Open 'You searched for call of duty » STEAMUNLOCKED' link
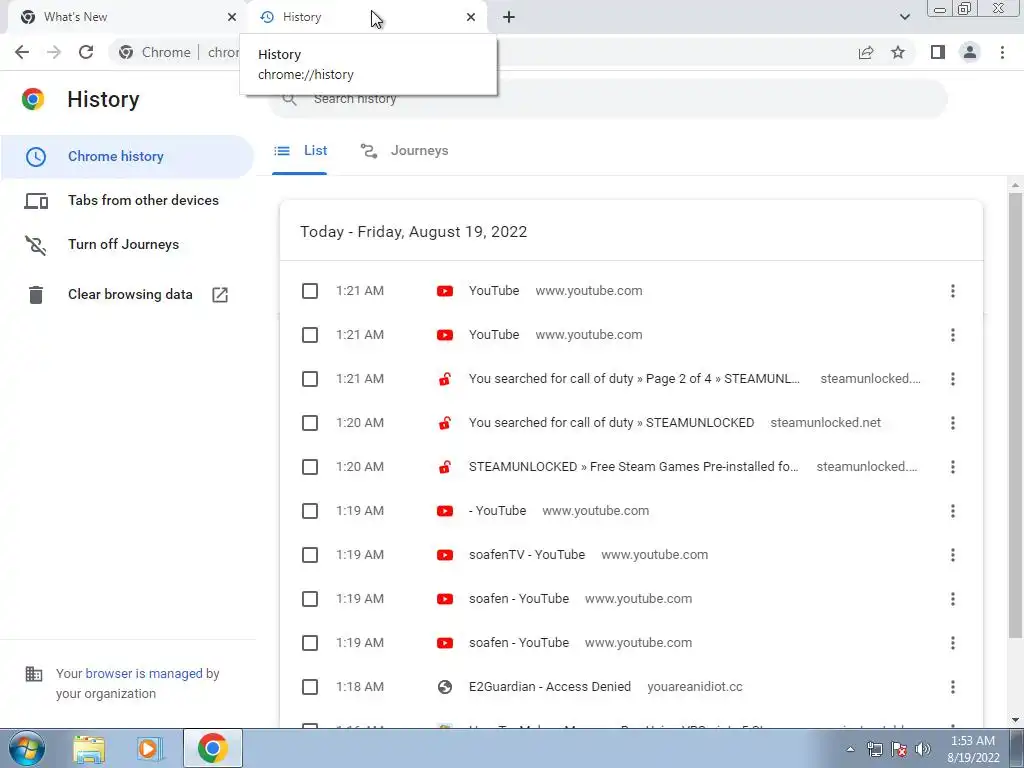 [611, 423]
